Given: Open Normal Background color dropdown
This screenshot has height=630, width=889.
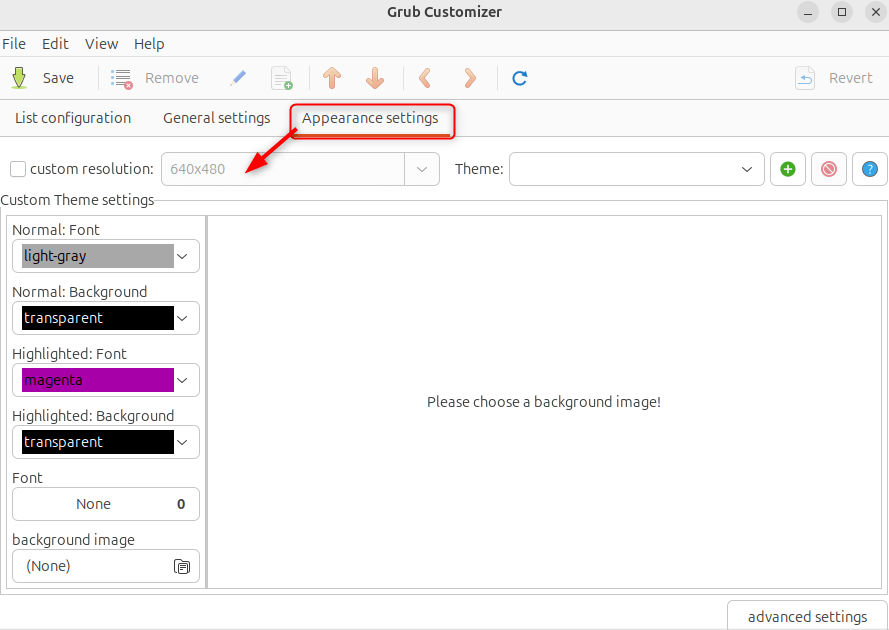Looking at the screenshot, I should [x=106, y=318].
